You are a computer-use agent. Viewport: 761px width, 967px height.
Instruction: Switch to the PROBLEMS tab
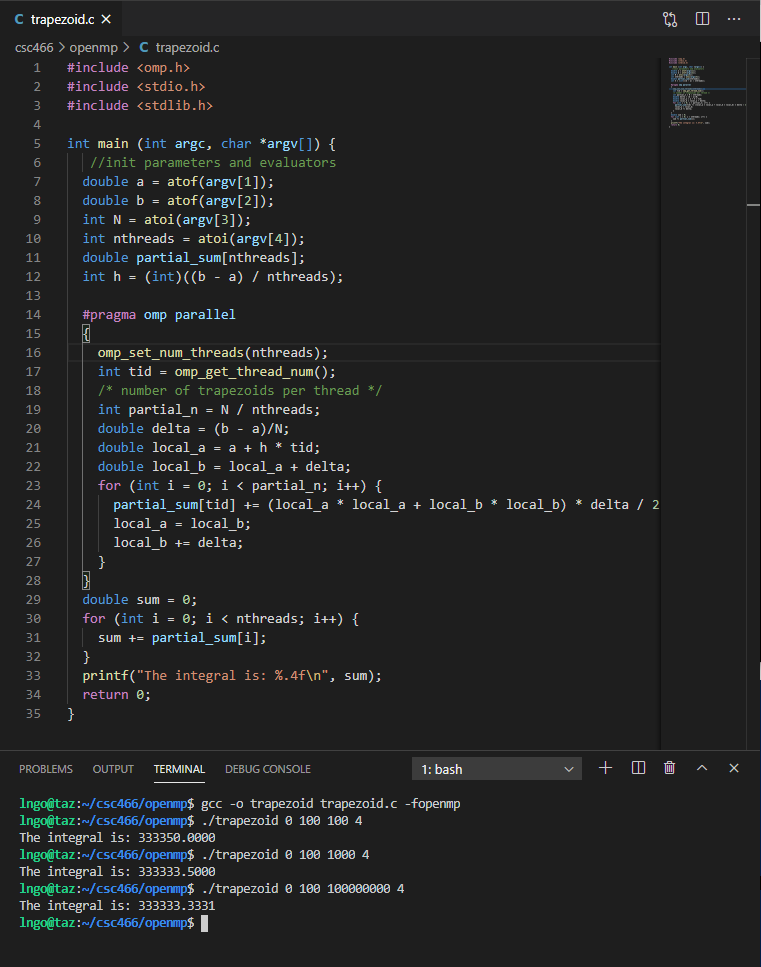(x=46, y=769)
